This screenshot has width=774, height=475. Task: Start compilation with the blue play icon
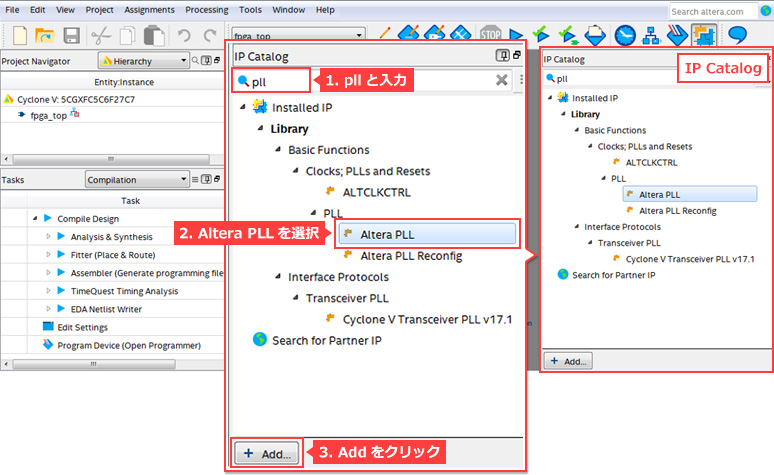pos(516,35)
